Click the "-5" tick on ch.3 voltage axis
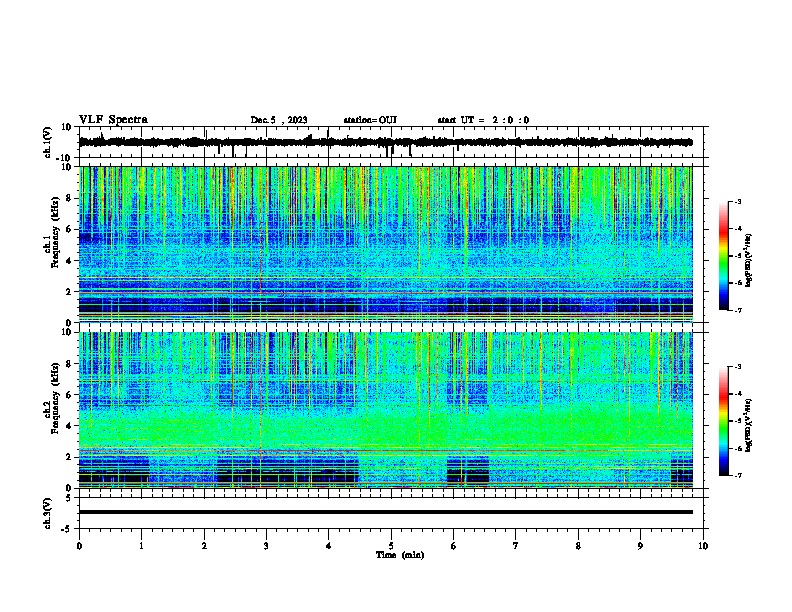 click(x=67, y=529)
